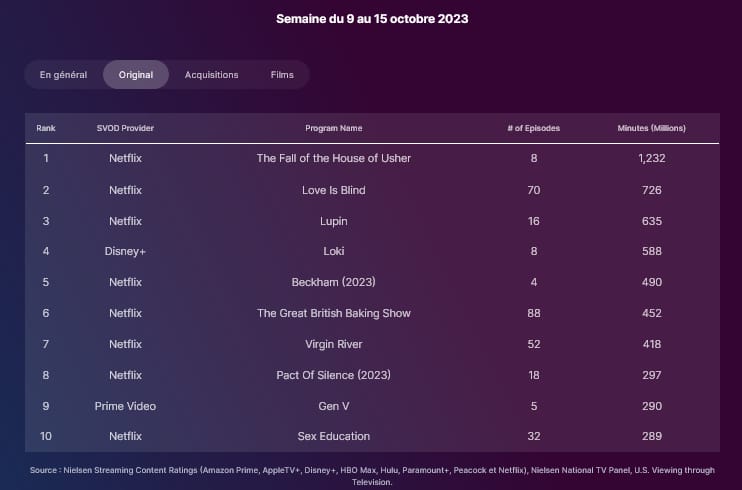Select the Original tab
This screenshot has height=490, width=742.
coord(136,75)
